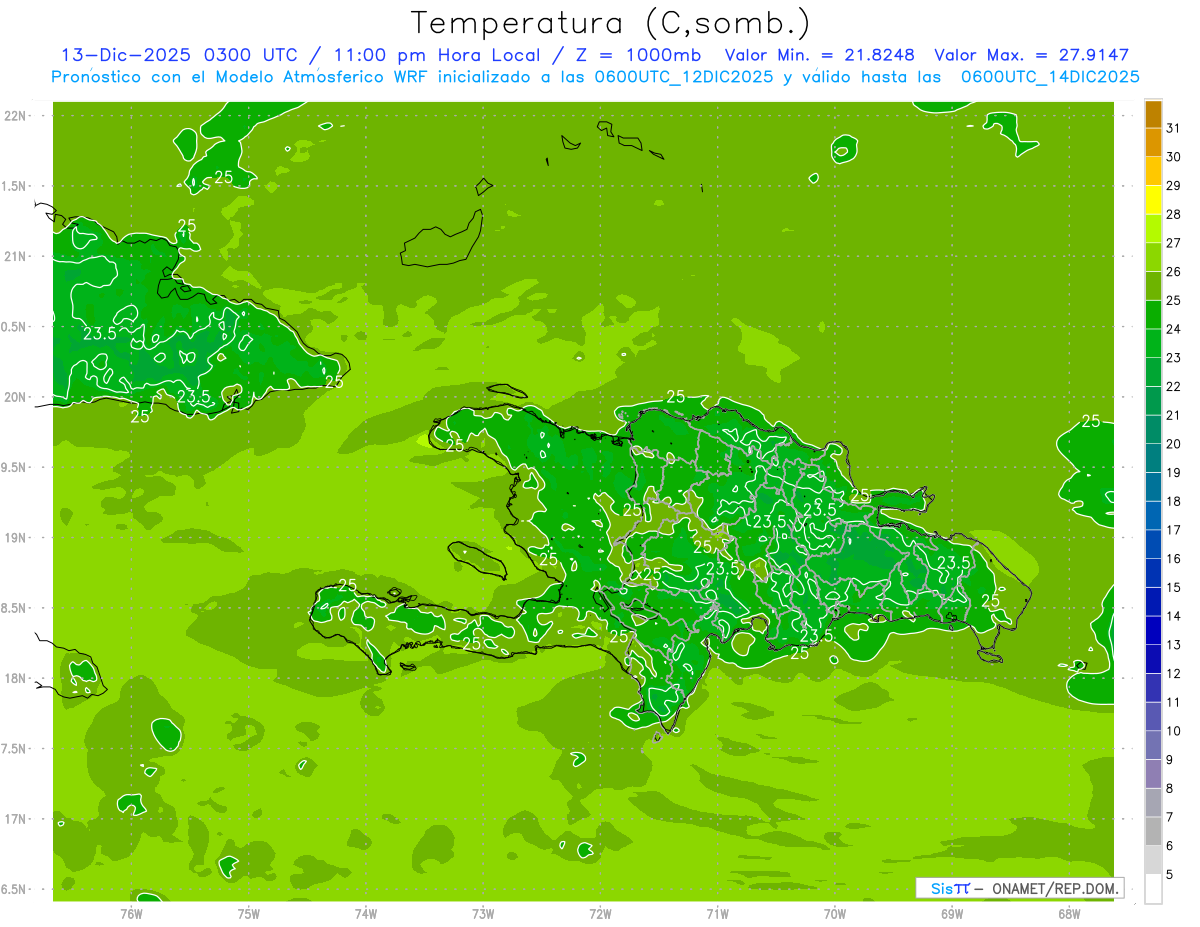This screenshot has width=1200, height=927.
Task: Click the '15' color scale label
Action: [1173, 588]
